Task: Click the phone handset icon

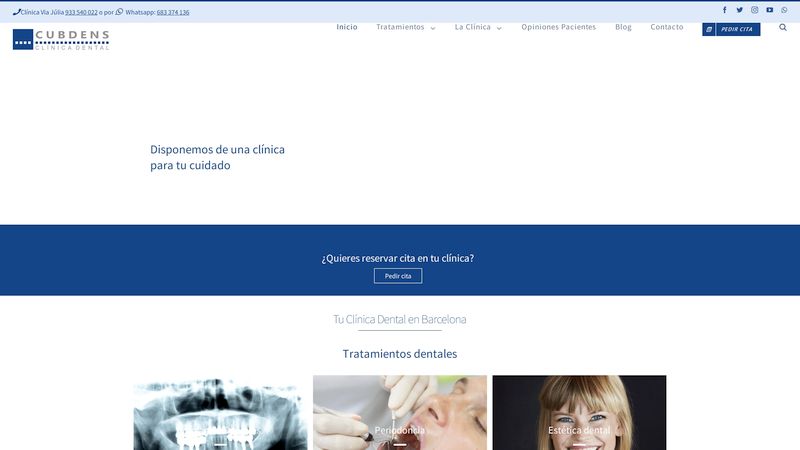Action: (x=16, y=12)
